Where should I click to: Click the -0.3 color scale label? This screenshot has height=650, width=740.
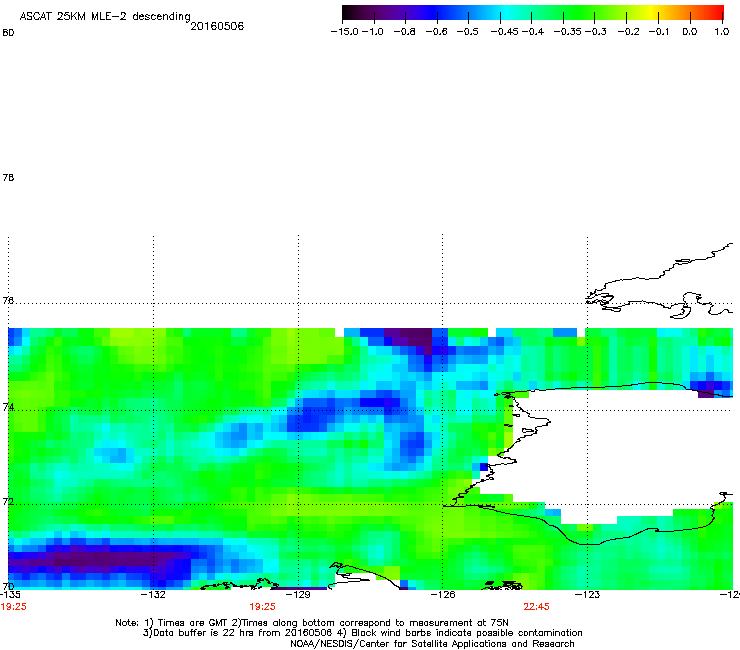tap(596, 32)
